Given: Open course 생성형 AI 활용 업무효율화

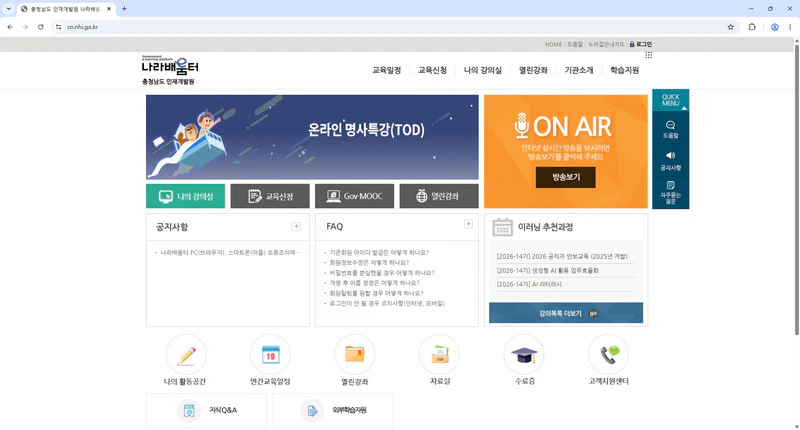Looking at the screenshot, I should (547, 270).
